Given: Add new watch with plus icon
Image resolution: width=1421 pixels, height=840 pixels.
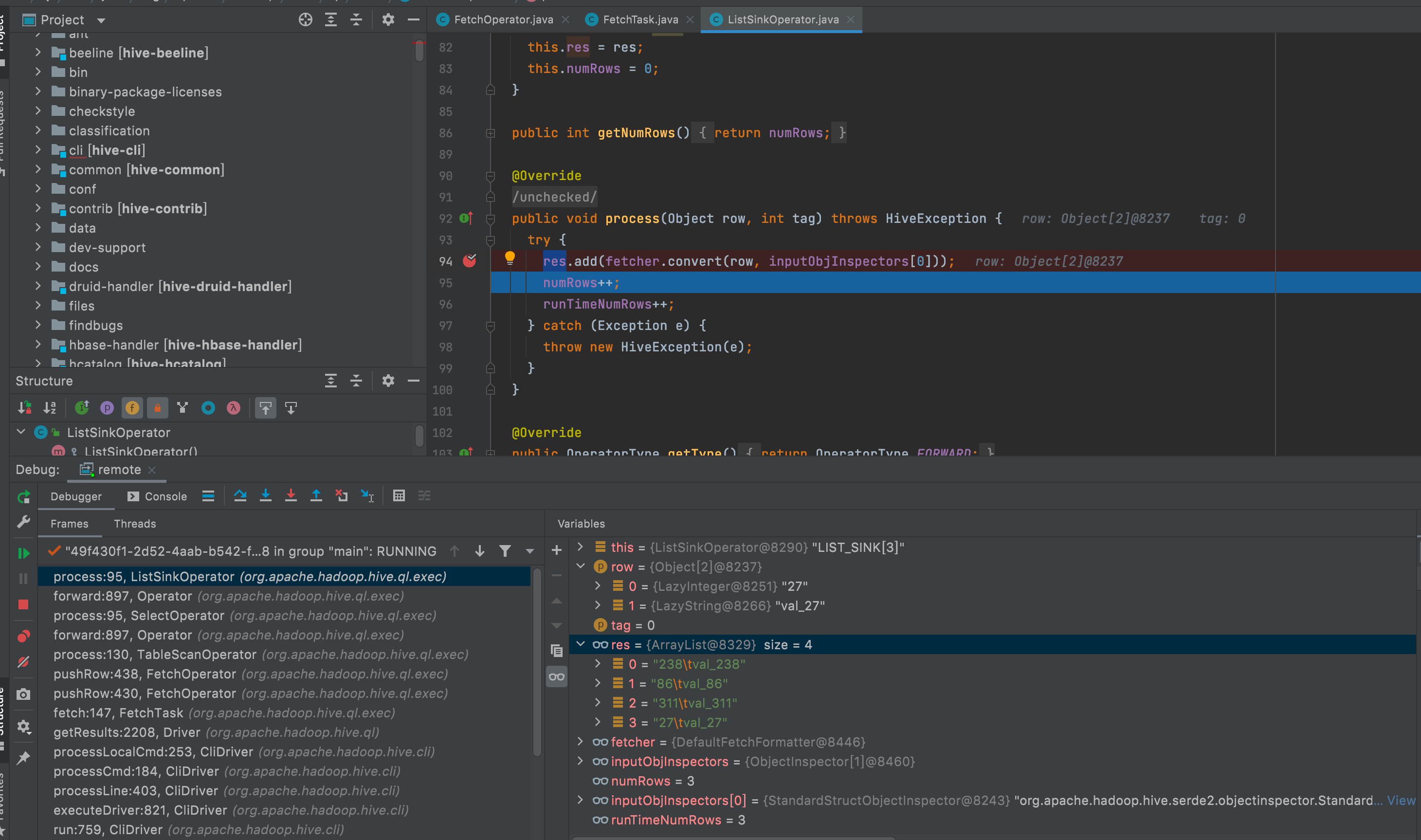Looking at the screenshot, I should click(x=557, y=549).
